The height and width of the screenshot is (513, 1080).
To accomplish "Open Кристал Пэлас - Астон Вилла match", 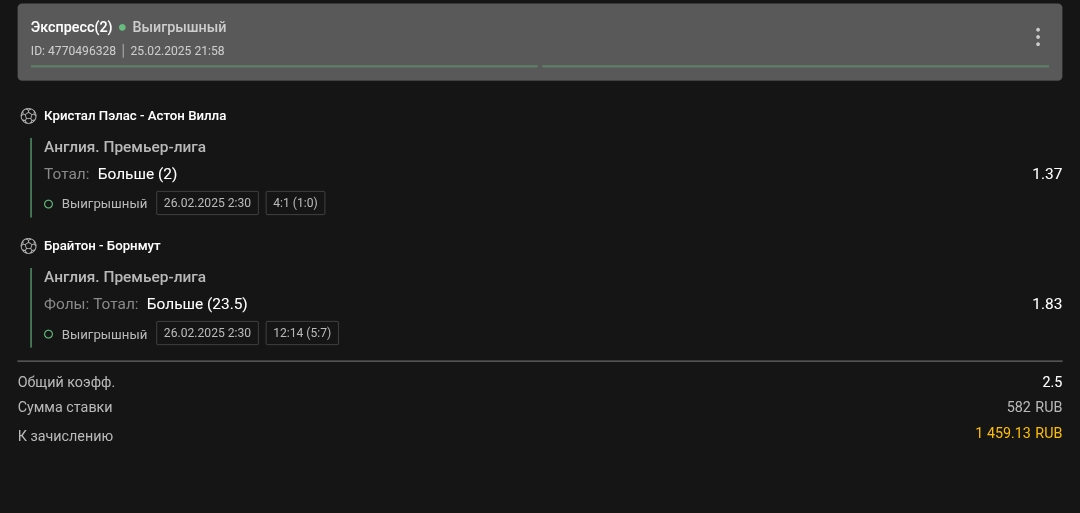I will click(x=135, y=116).
